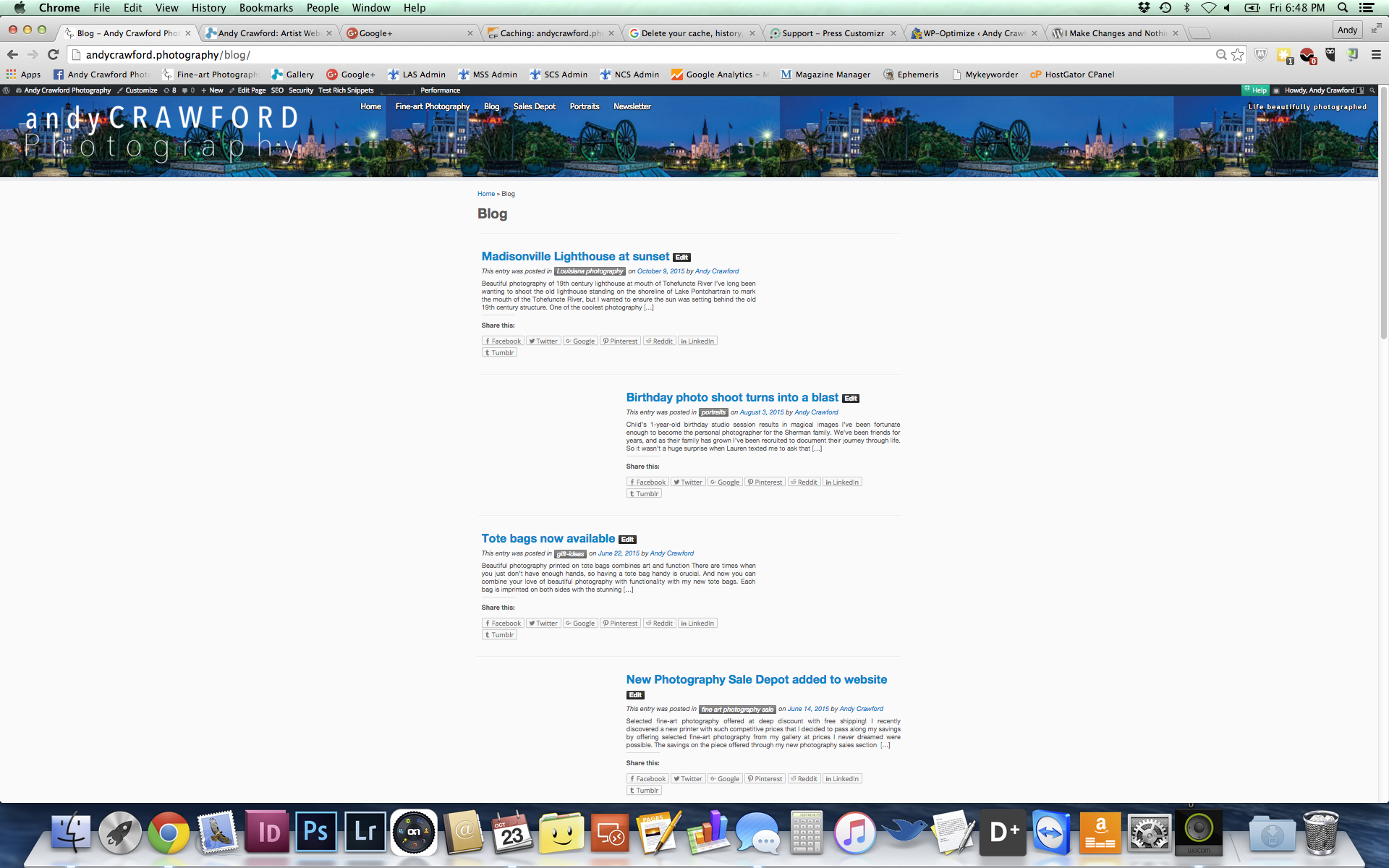
Task: Click the WordPress admin bar search icon
Action: click(x=1372, y=90)
